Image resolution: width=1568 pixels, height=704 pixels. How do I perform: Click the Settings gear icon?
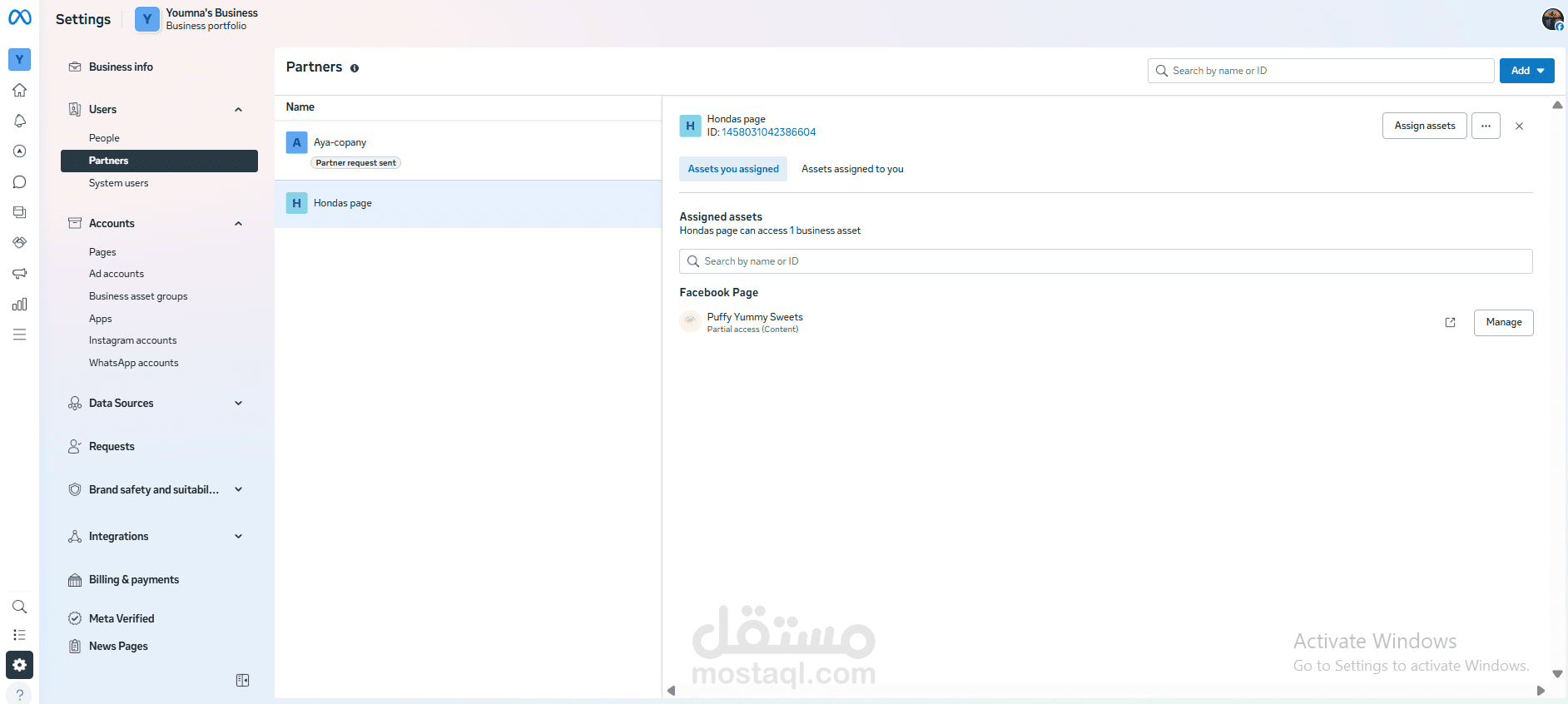coord(19,665)
